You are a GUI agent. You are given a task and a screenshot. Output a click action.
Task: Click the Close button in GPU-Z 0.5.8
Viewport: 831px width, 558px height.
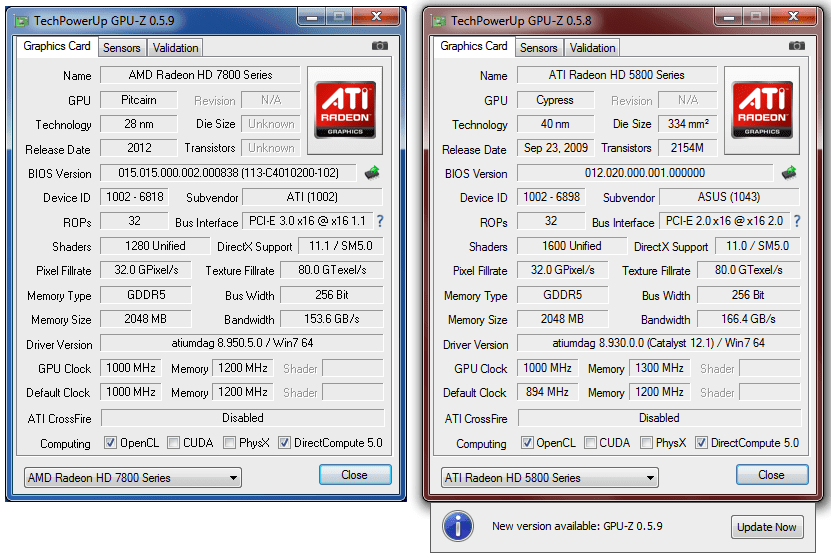point(772,475)
